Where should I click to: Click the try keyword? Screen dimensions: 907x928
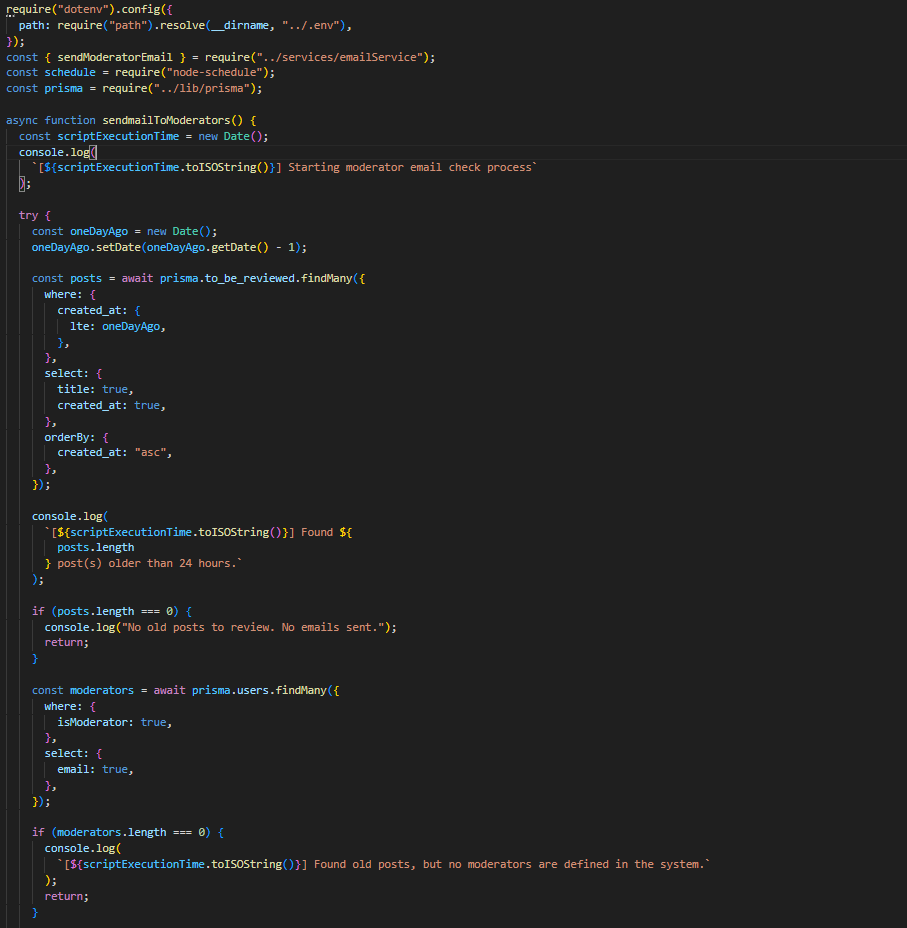coord(28,215)
